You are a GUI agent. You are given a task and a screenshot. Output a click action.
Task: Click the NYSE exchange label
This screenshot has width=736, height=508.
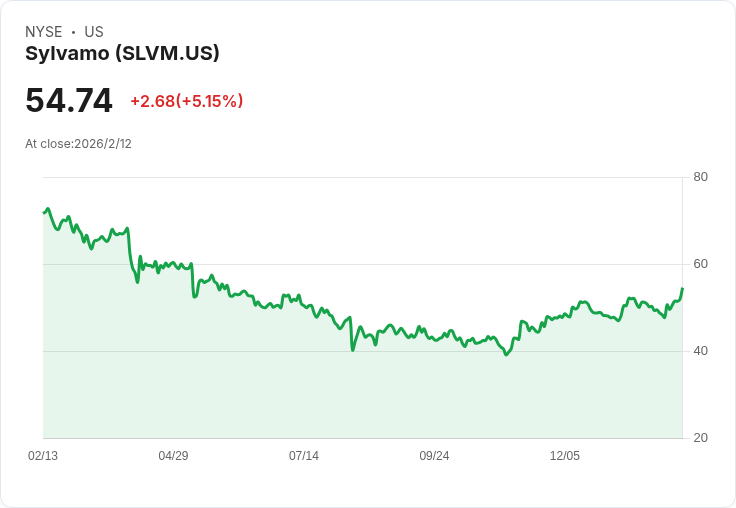click(x=44, y=31)
